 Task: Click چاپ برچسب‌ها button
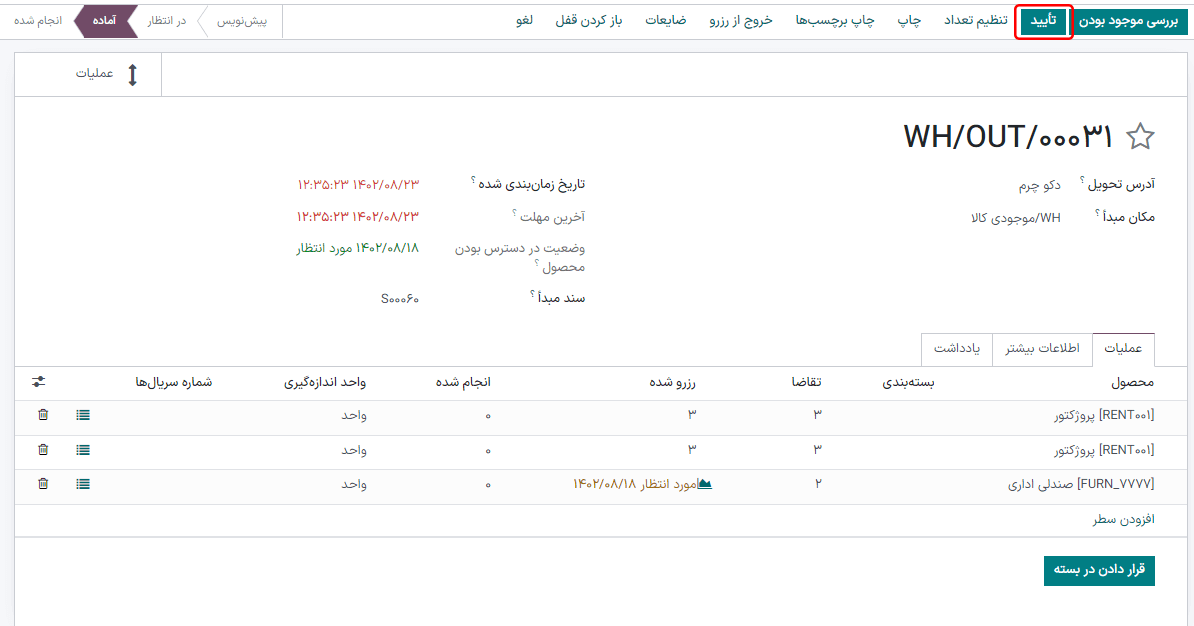(x=835, y=21)
